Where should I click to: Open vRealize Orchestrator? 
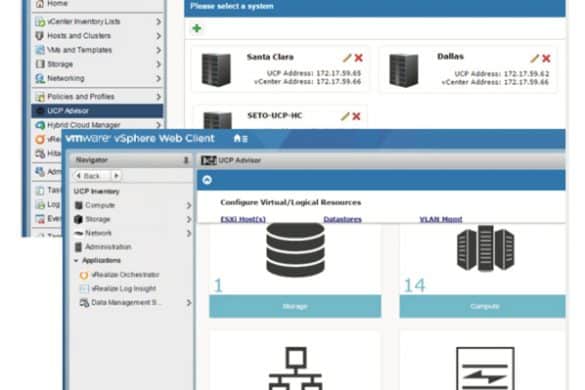(125, 275)
